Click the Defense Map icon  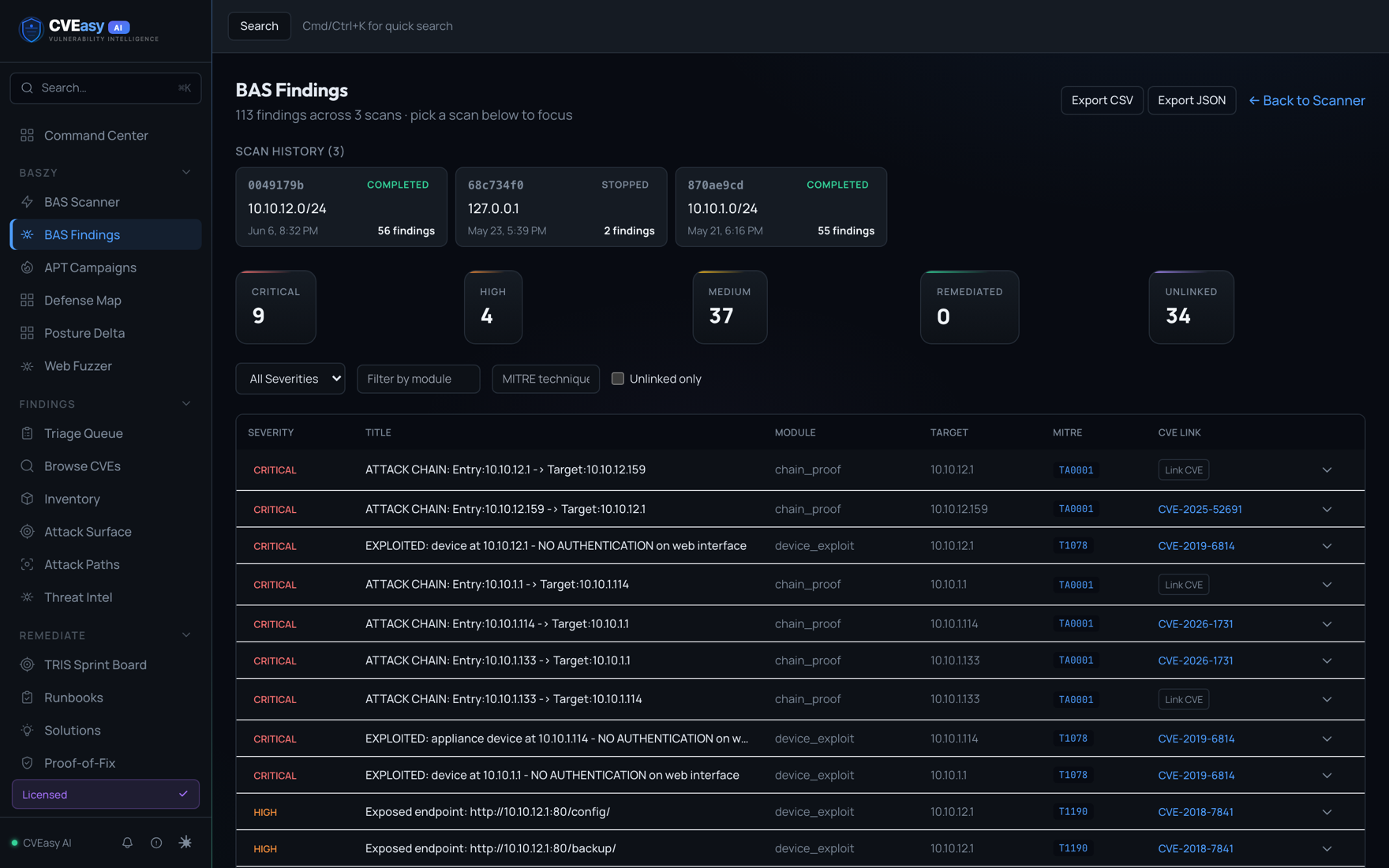point(27,300)
